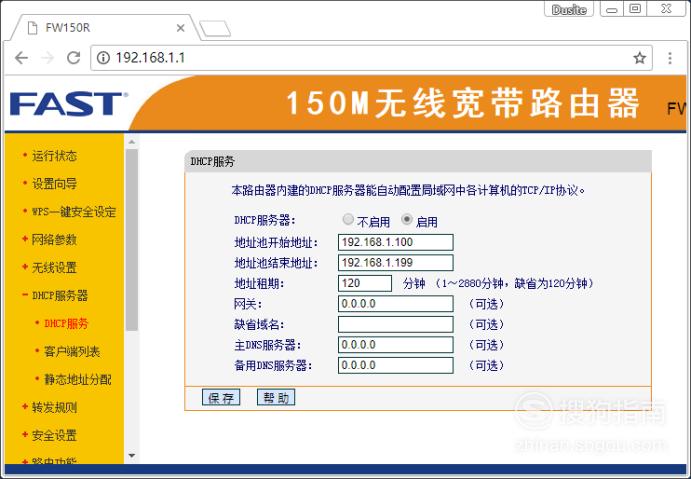The image size is (691, 479).
Task: Click the address bar showing 192.168.1.1
Action: [x=370, y=58]
